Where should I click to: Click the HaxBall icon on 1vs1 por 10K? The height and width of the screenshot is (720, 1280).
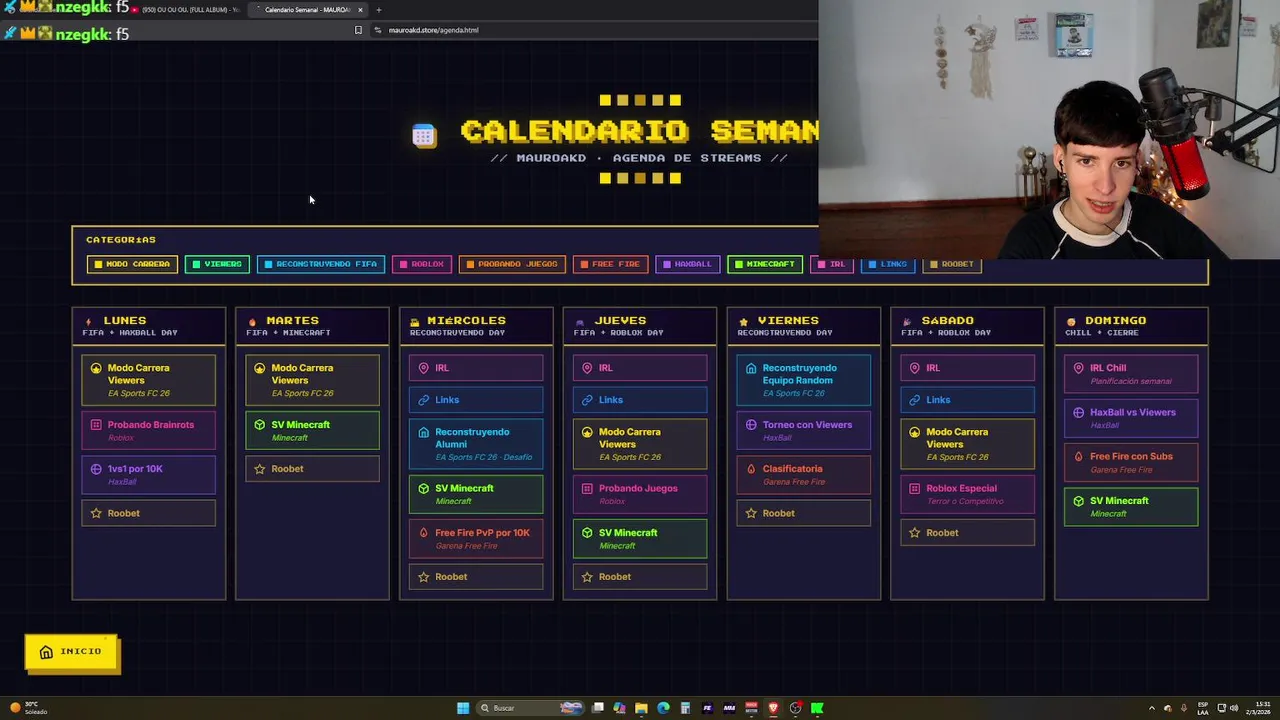click(96, 469)
